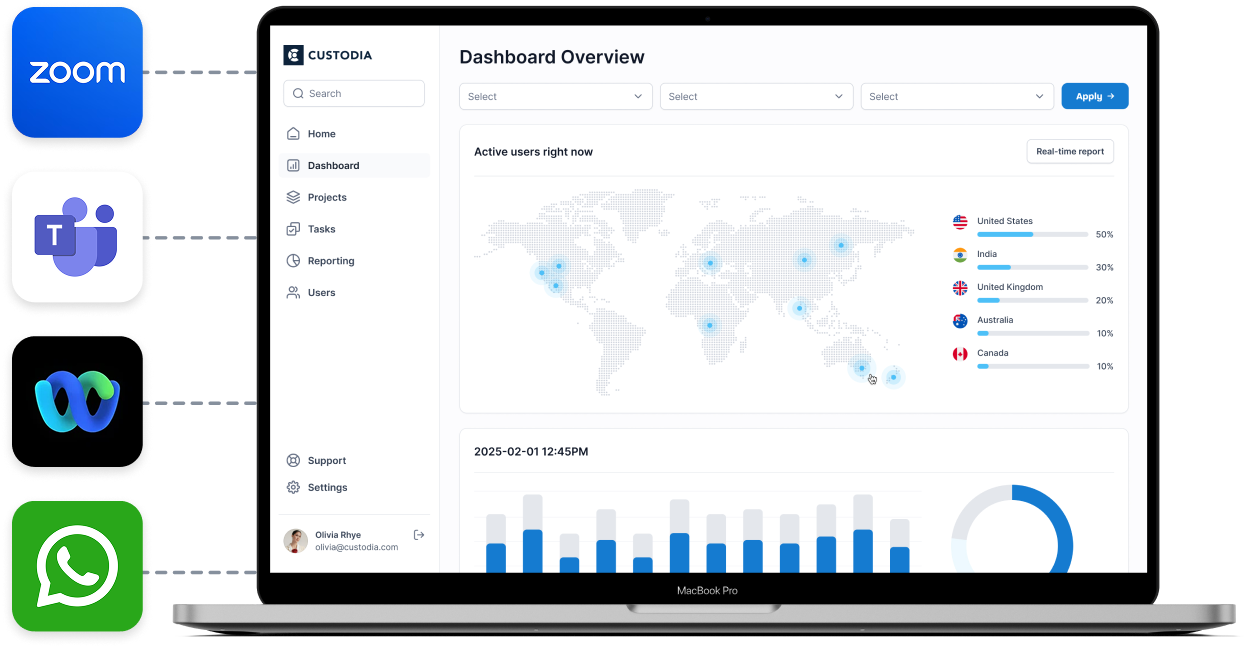
Task: Click the Canada 10% progress bar
Action: pos(1032,366)
